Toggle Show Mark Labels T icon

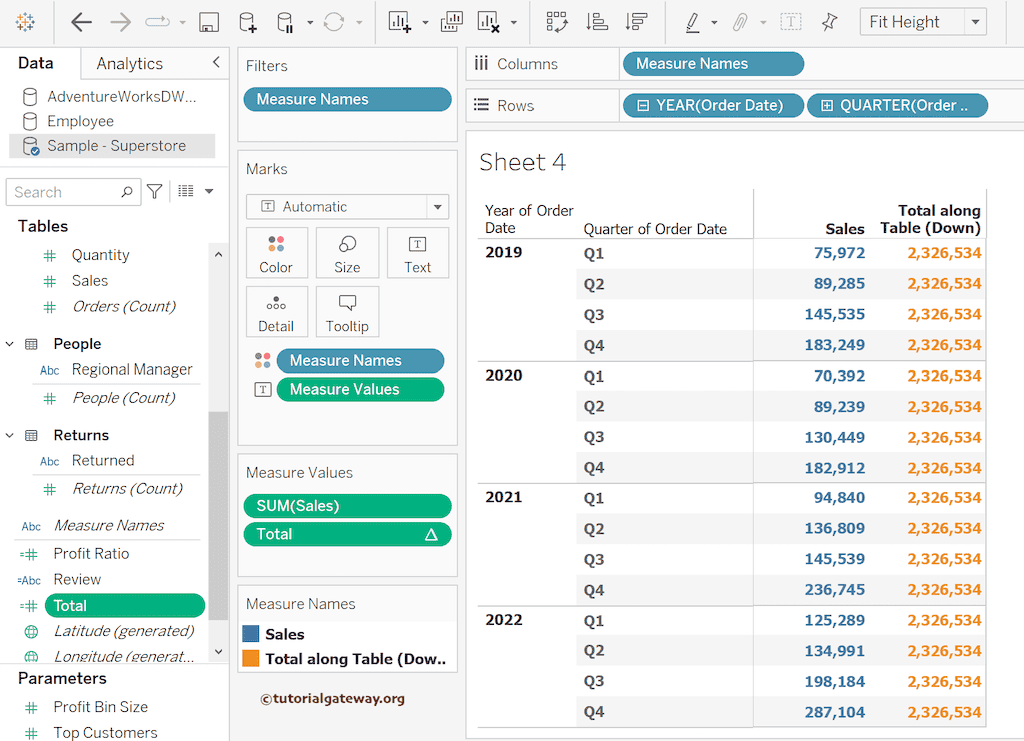point(790,22)
